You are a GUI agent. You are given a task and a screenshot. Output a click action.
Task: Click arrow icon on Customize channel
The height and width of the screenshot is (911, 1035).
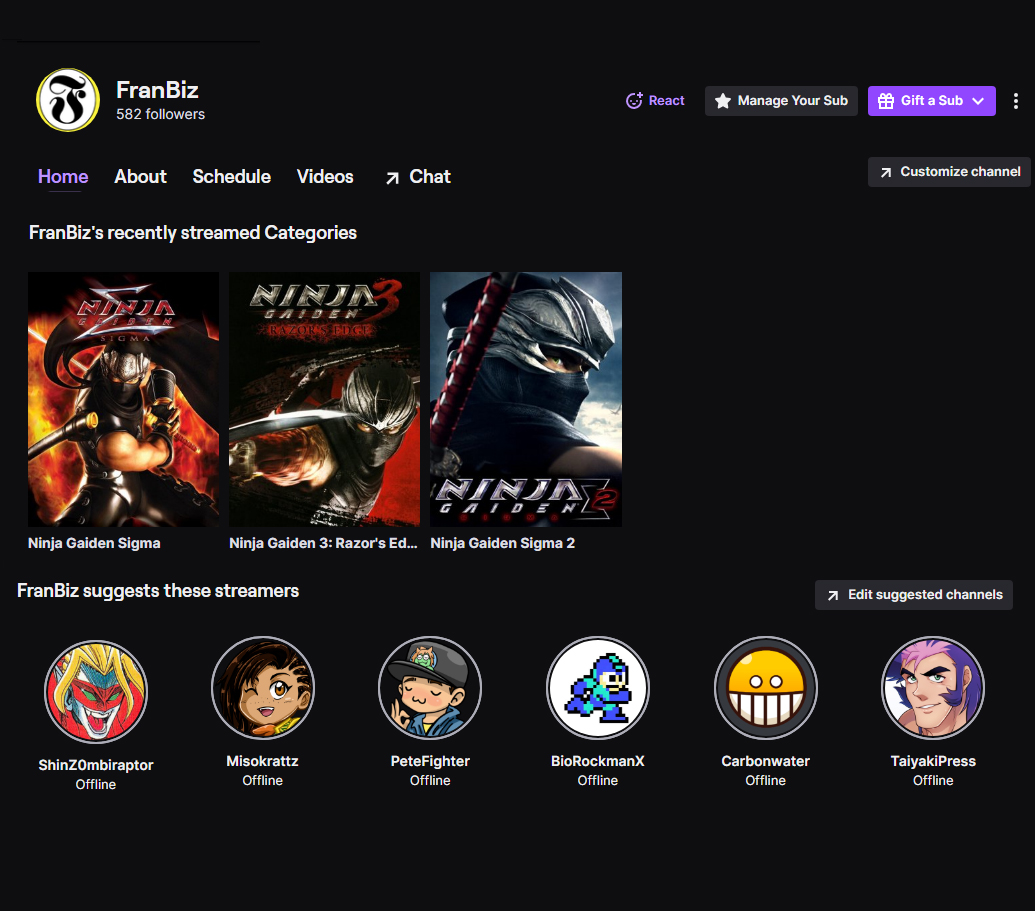click(x=886, y=172)
